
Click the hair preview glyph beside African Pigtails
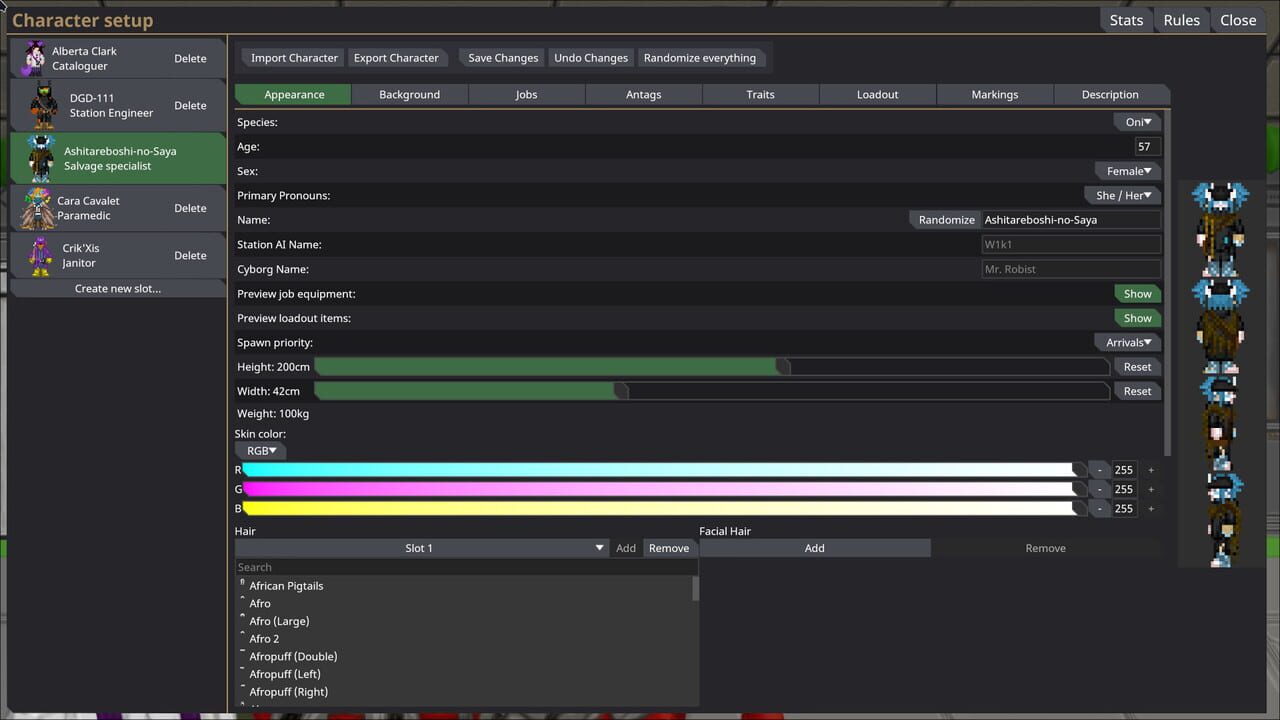point(242,580)
